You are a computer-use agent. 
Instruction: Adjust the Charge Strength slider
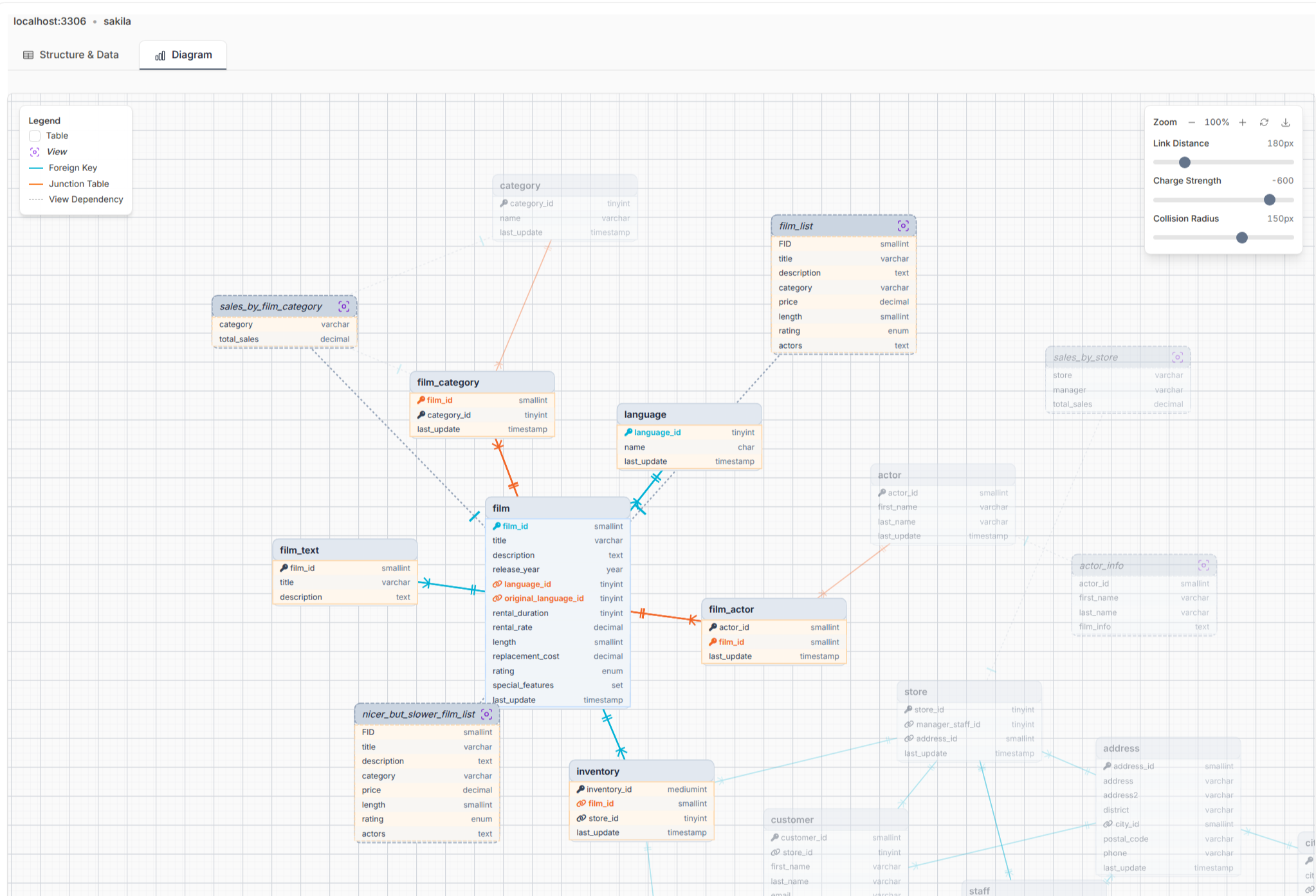tap(1269, 199)
